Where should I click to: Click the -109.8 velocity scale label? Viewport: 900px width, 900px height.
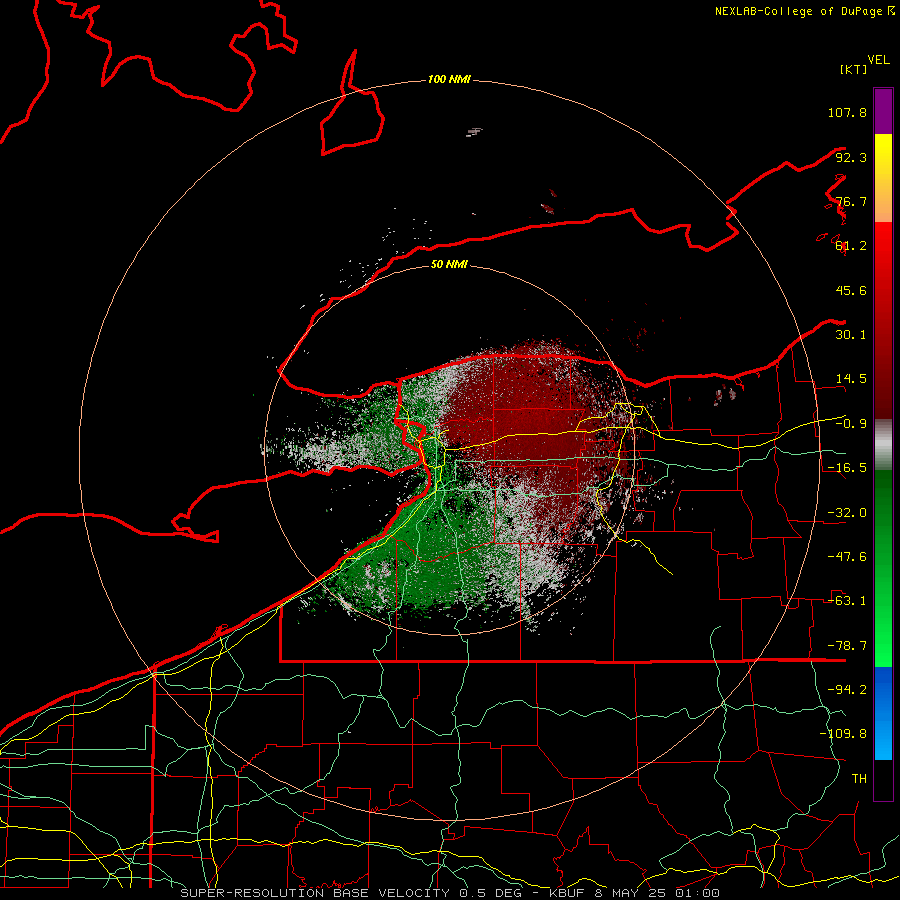pos(843,734)
